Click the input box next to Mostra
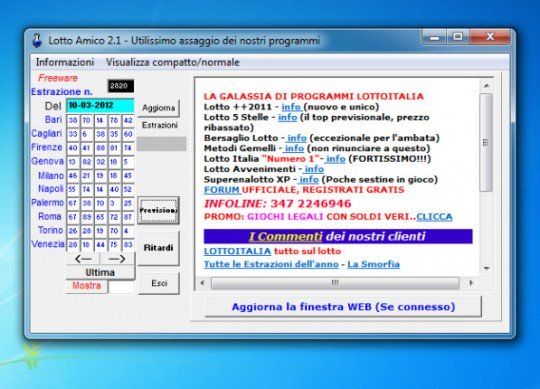 coord(121,287)
